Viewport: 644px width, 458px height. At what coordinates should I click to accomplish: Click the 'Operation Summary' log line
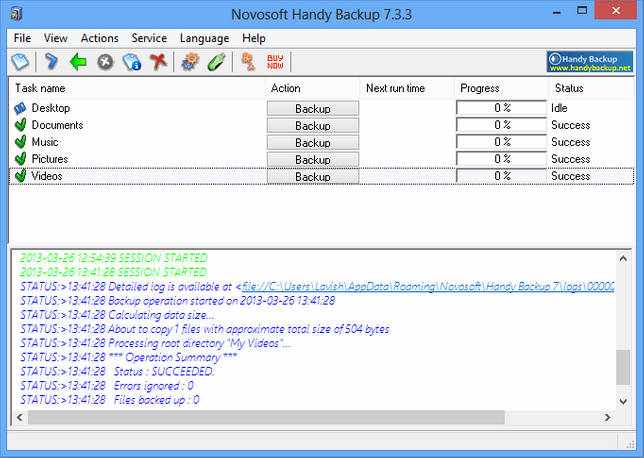129,357
